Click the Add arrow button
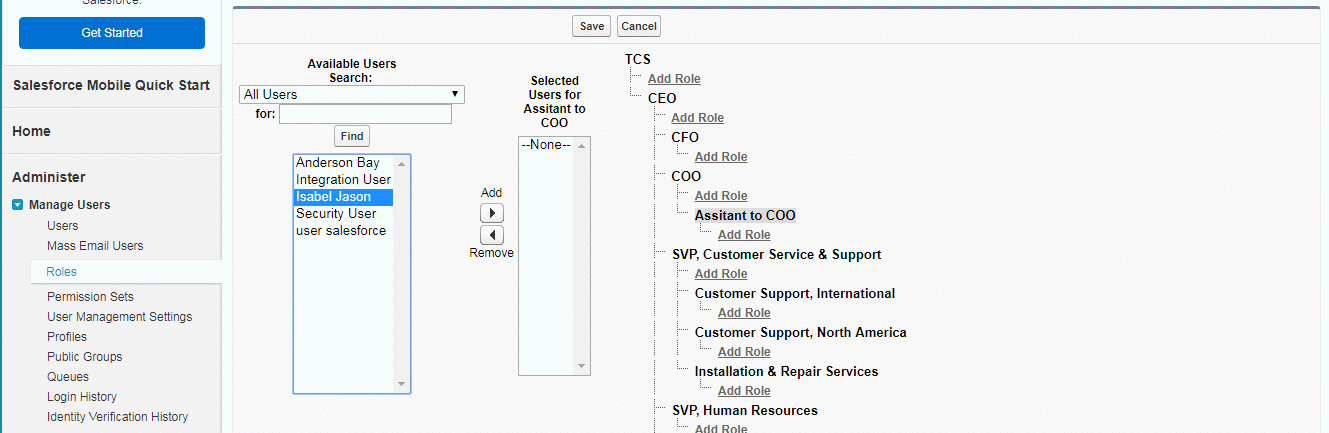Viewport: 1329px width, 433px height. (491, 213)
